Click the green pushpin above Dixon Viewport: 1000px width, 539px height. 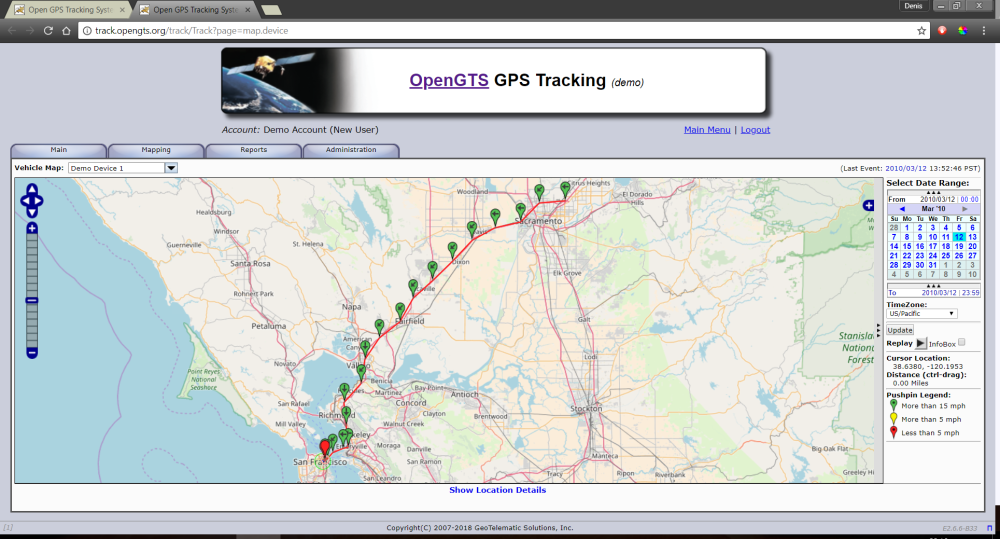(452, 249)
